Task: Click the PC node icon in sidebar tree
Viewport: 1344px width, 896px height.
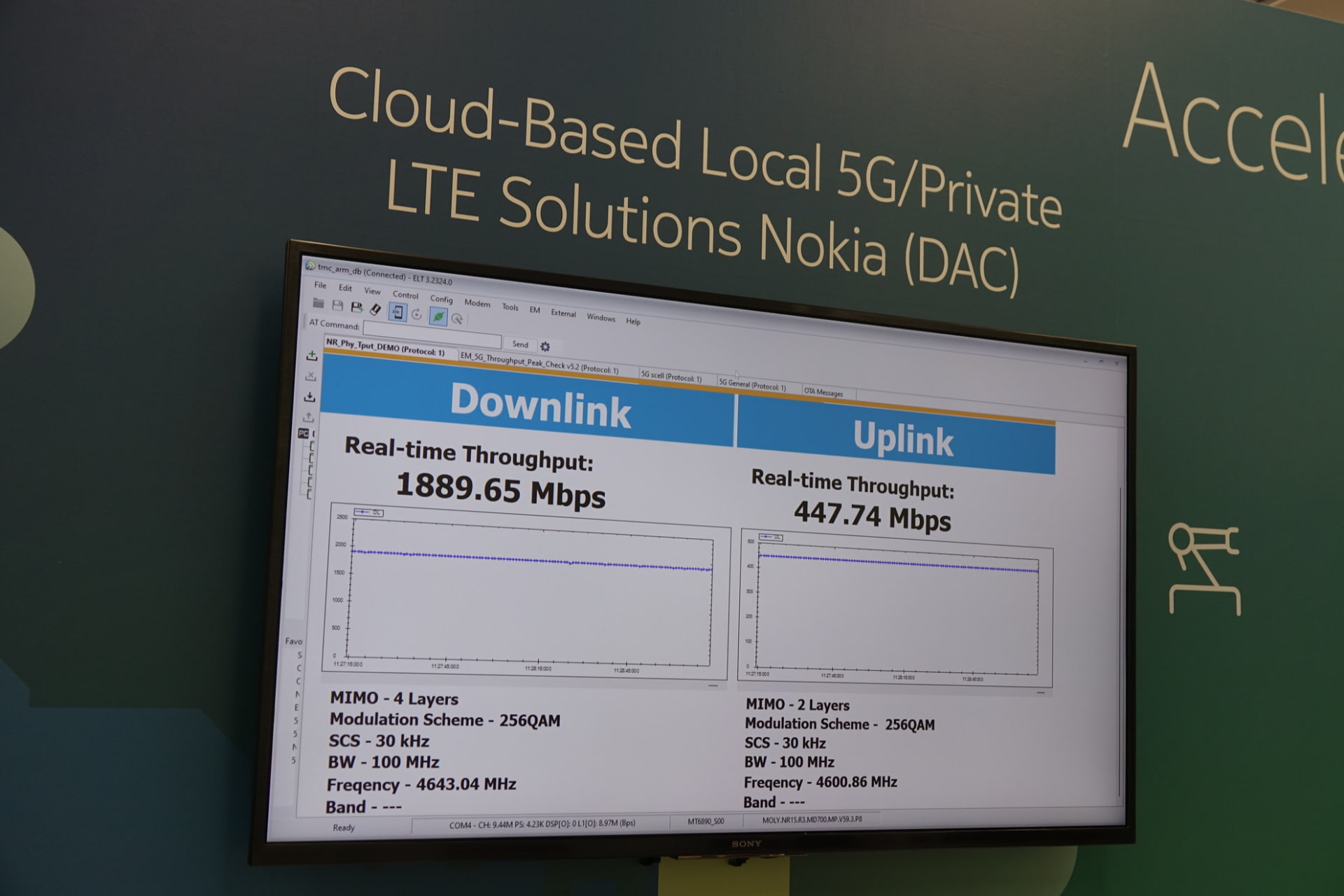Action: (x=303, y=433)
